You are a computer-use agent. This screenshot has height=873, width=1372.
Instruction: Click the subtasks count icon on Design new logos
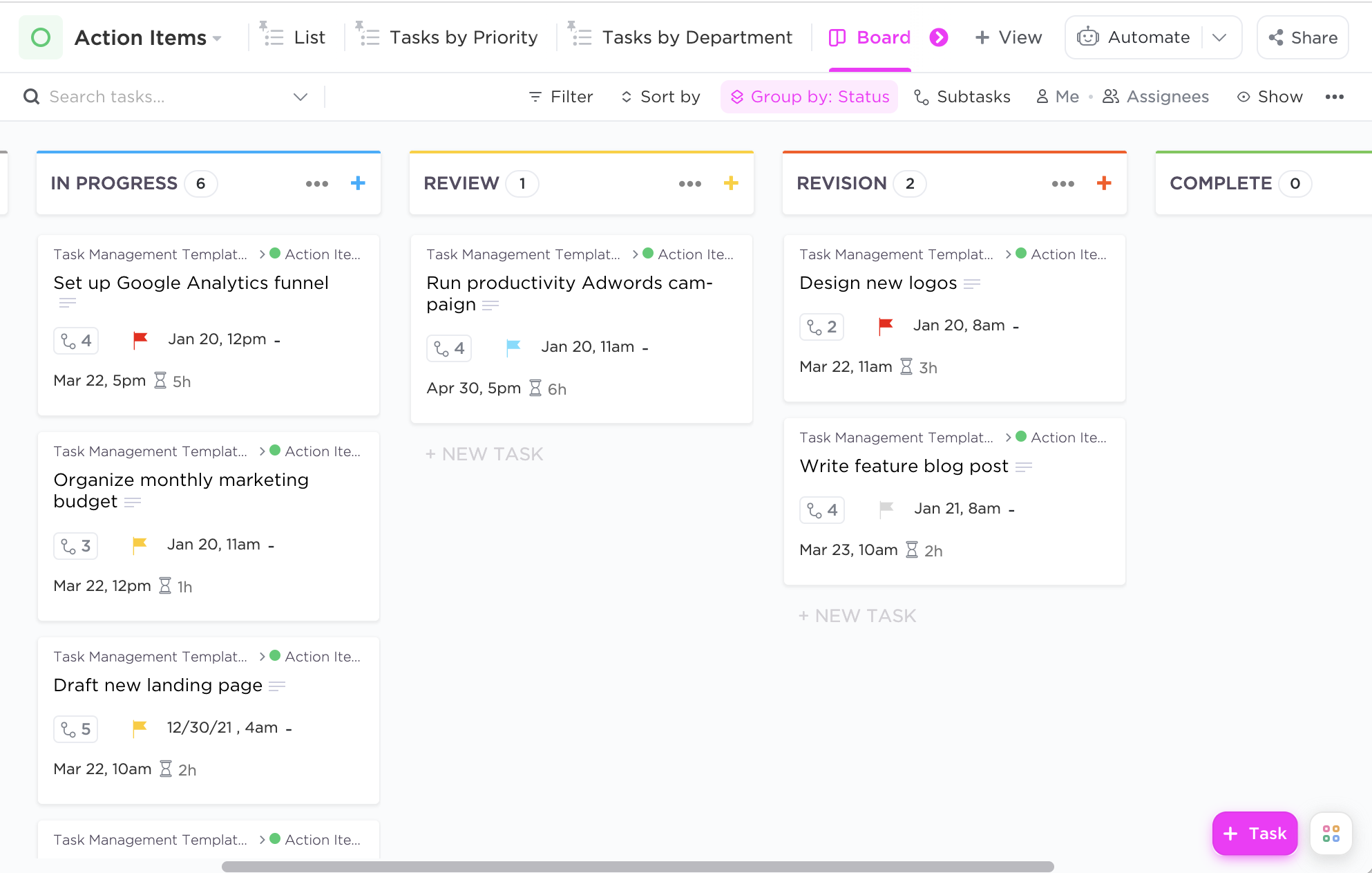821,326
